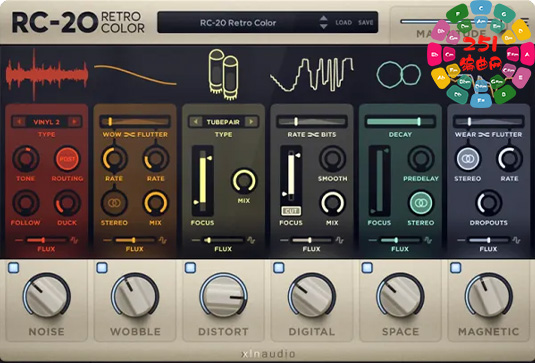Toggle the Wobble stereo button
The image size is (535, 363).
tap(114, 203)
